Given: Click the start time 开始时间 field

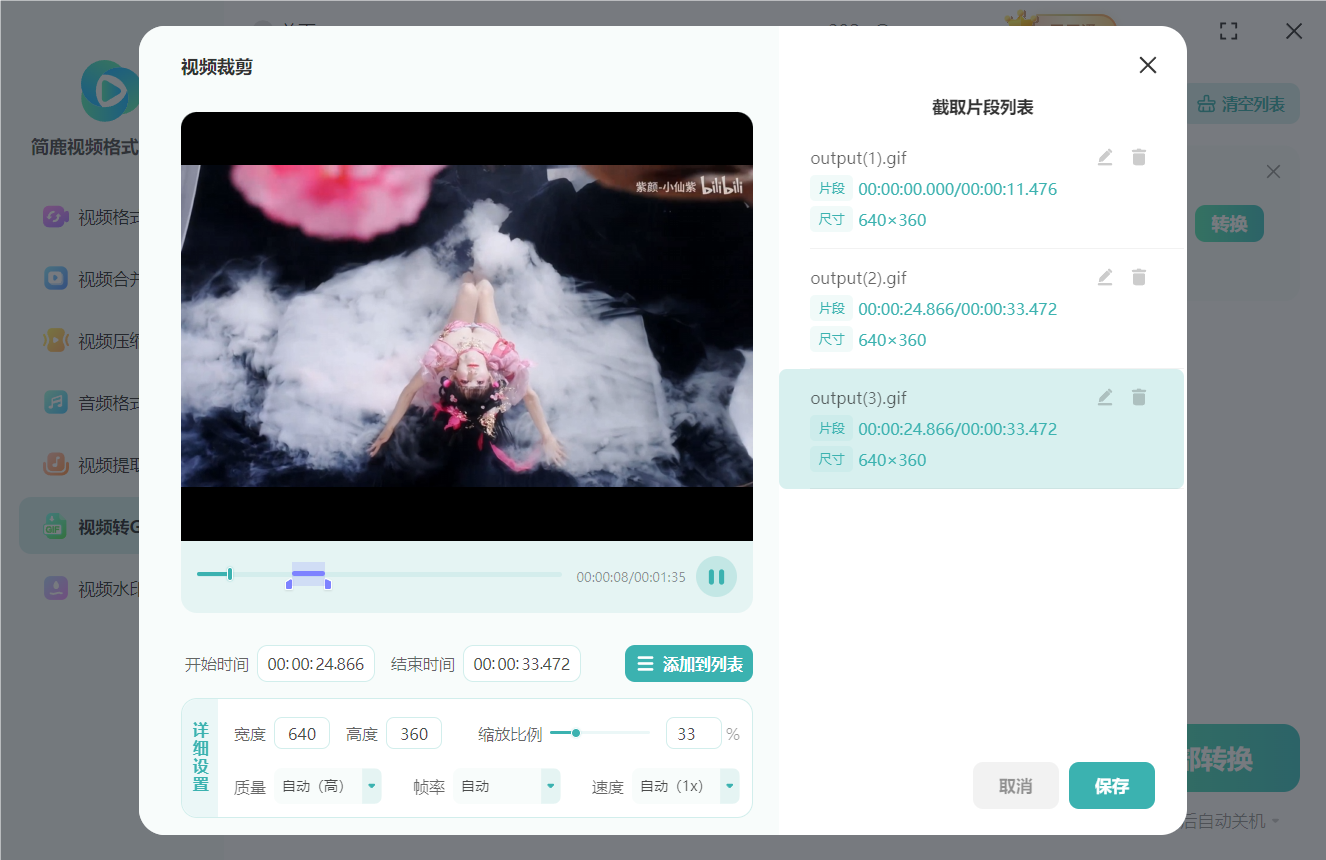Looking at the screenshot, I should [x=316, y=664].
